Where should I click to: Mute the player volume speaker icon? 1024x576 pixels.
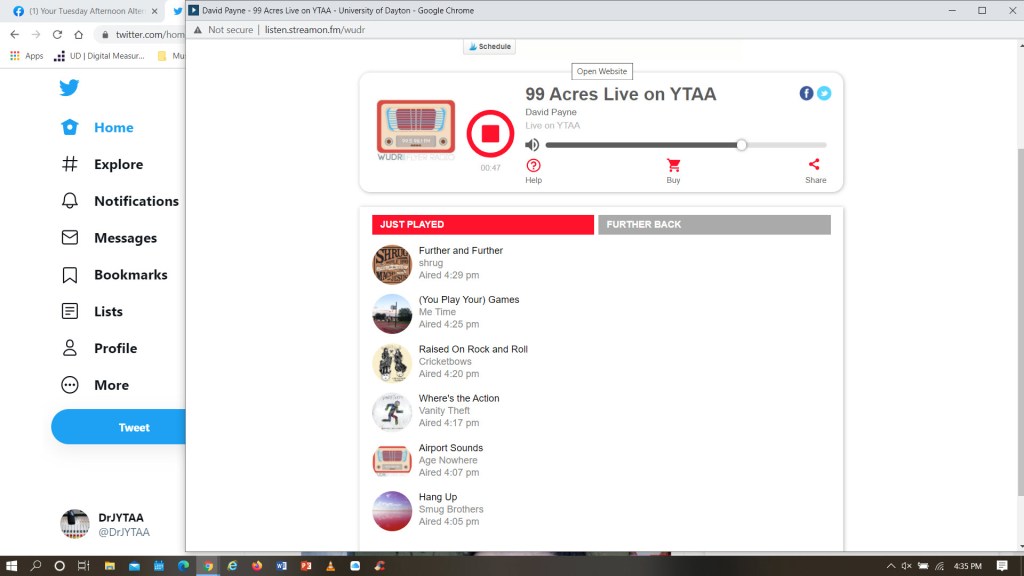point(532,145)
